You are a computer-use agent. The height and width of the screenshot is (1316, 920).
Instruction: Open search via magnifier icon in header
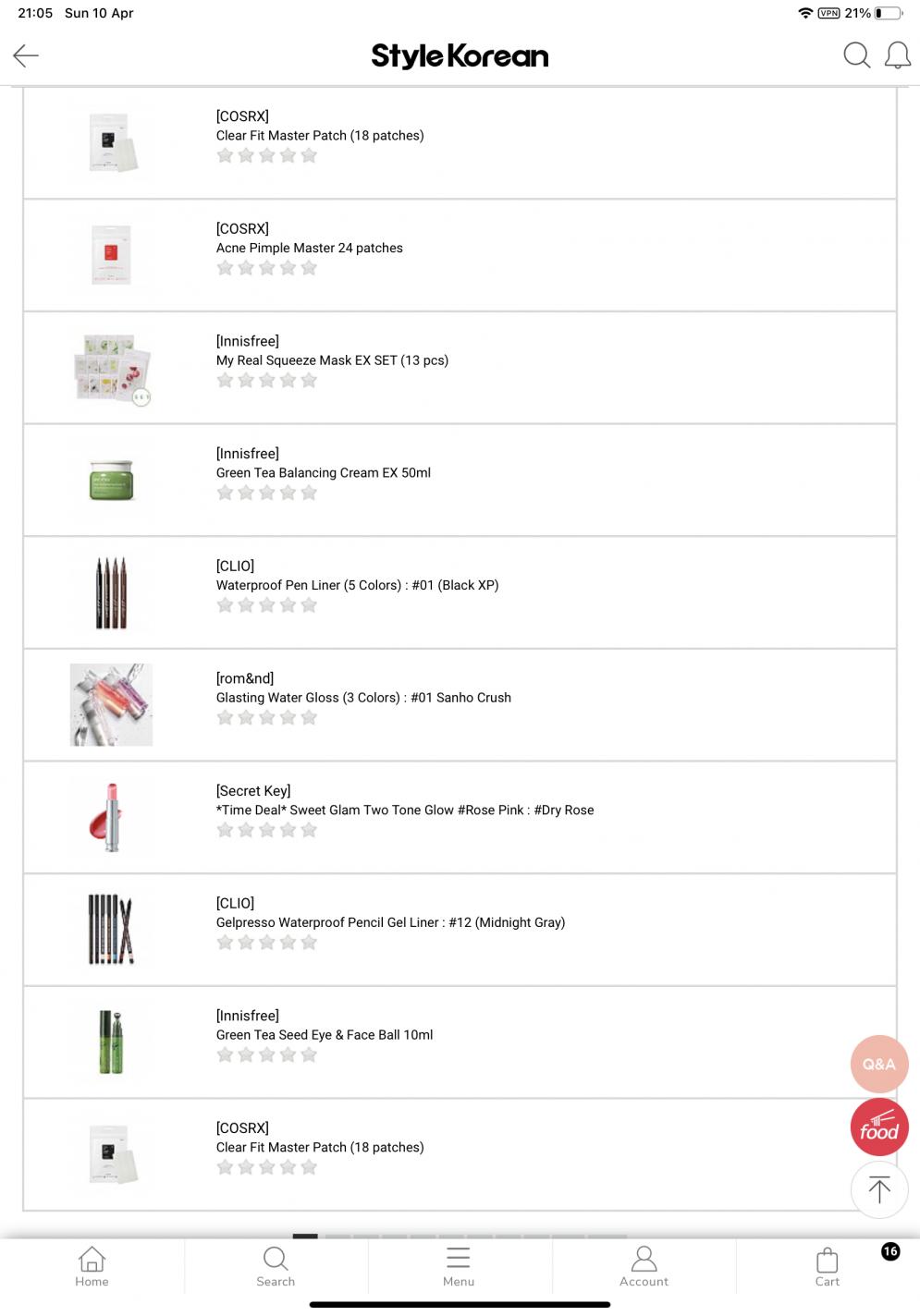point(856,55)
